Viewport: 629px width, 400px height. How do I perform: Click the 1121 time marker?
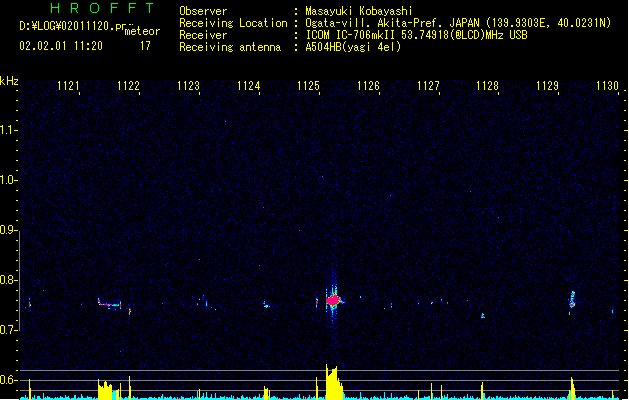click(x=68, y=86)
